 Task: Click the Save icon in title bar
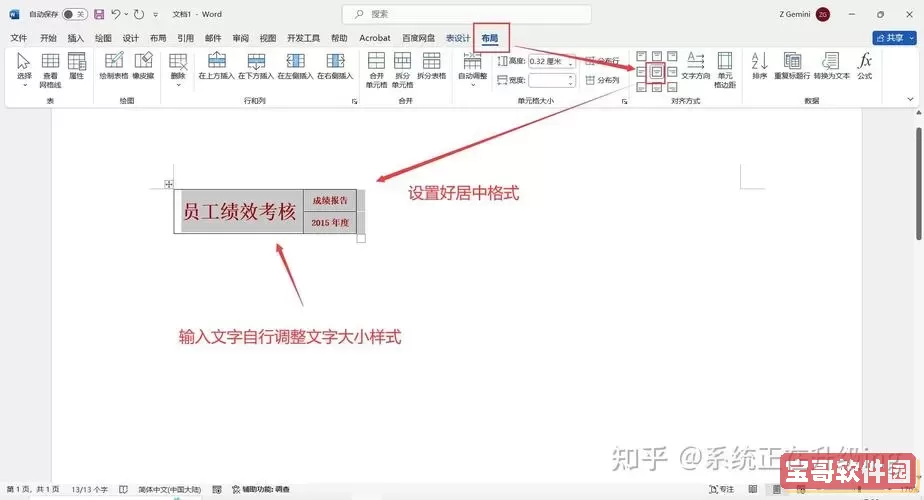pos(99,14)
